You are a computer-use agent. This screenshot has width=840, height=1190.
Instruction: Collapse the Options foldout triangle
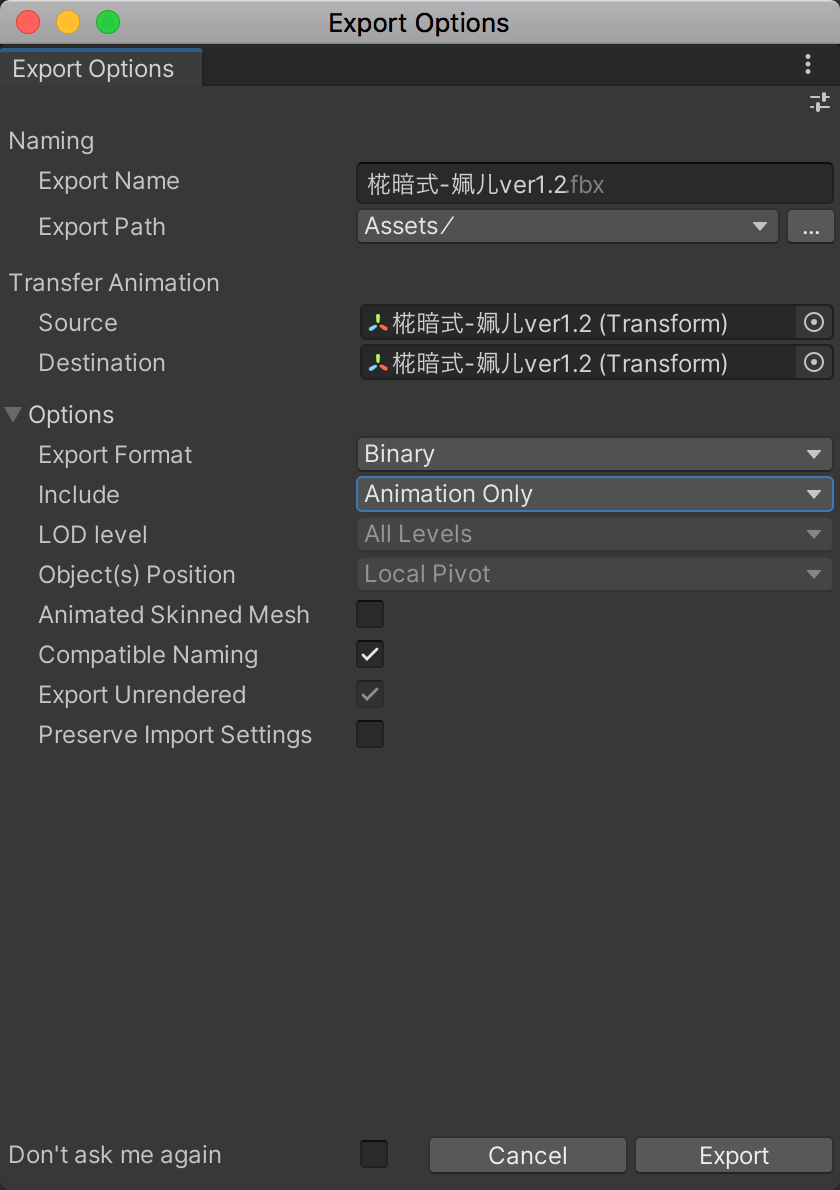click(x=14, y=414)
